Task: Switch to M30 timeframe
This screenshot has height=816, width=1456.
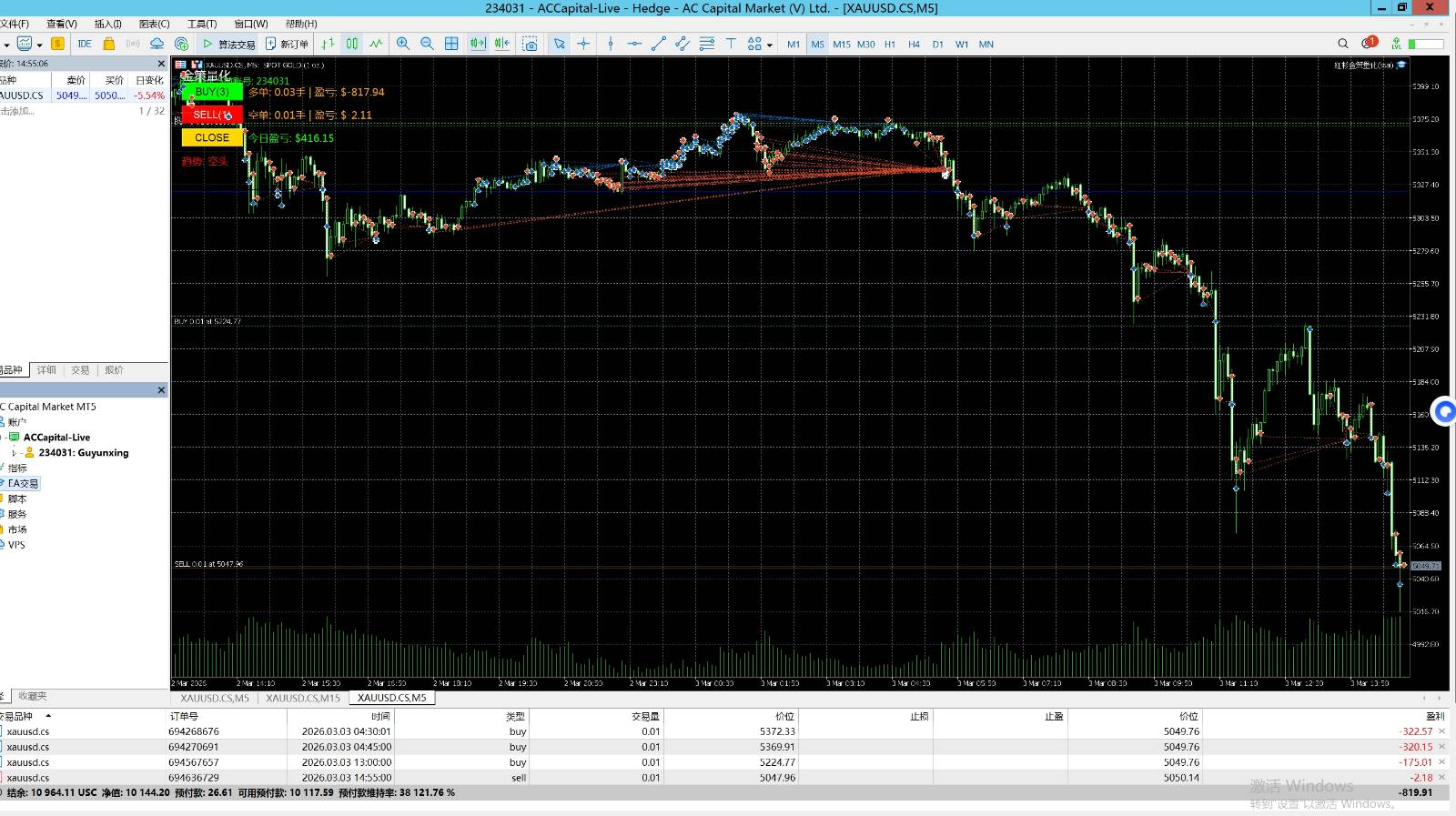Action: point(865,44)
